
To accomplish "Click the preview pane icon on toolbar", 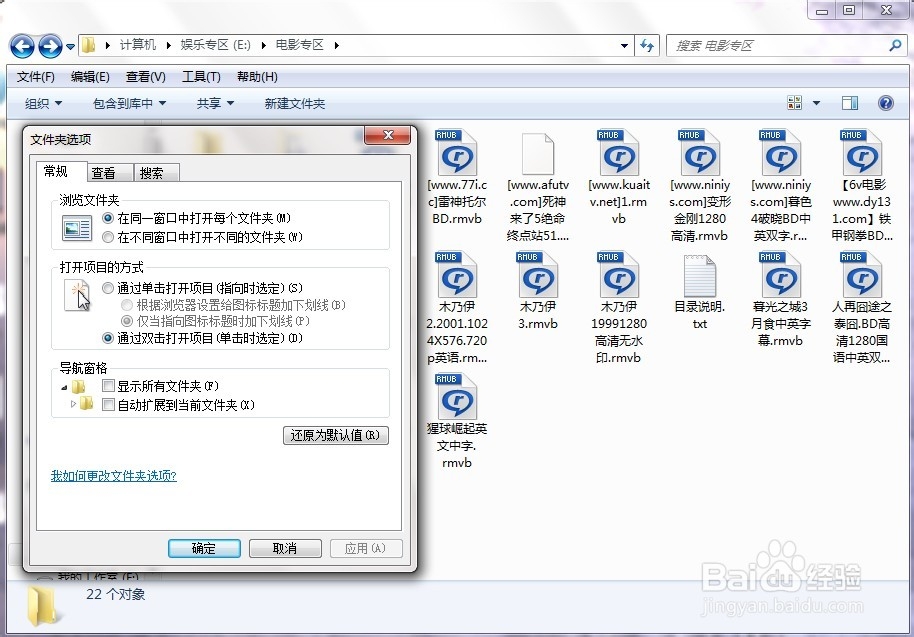I will 851,102.
